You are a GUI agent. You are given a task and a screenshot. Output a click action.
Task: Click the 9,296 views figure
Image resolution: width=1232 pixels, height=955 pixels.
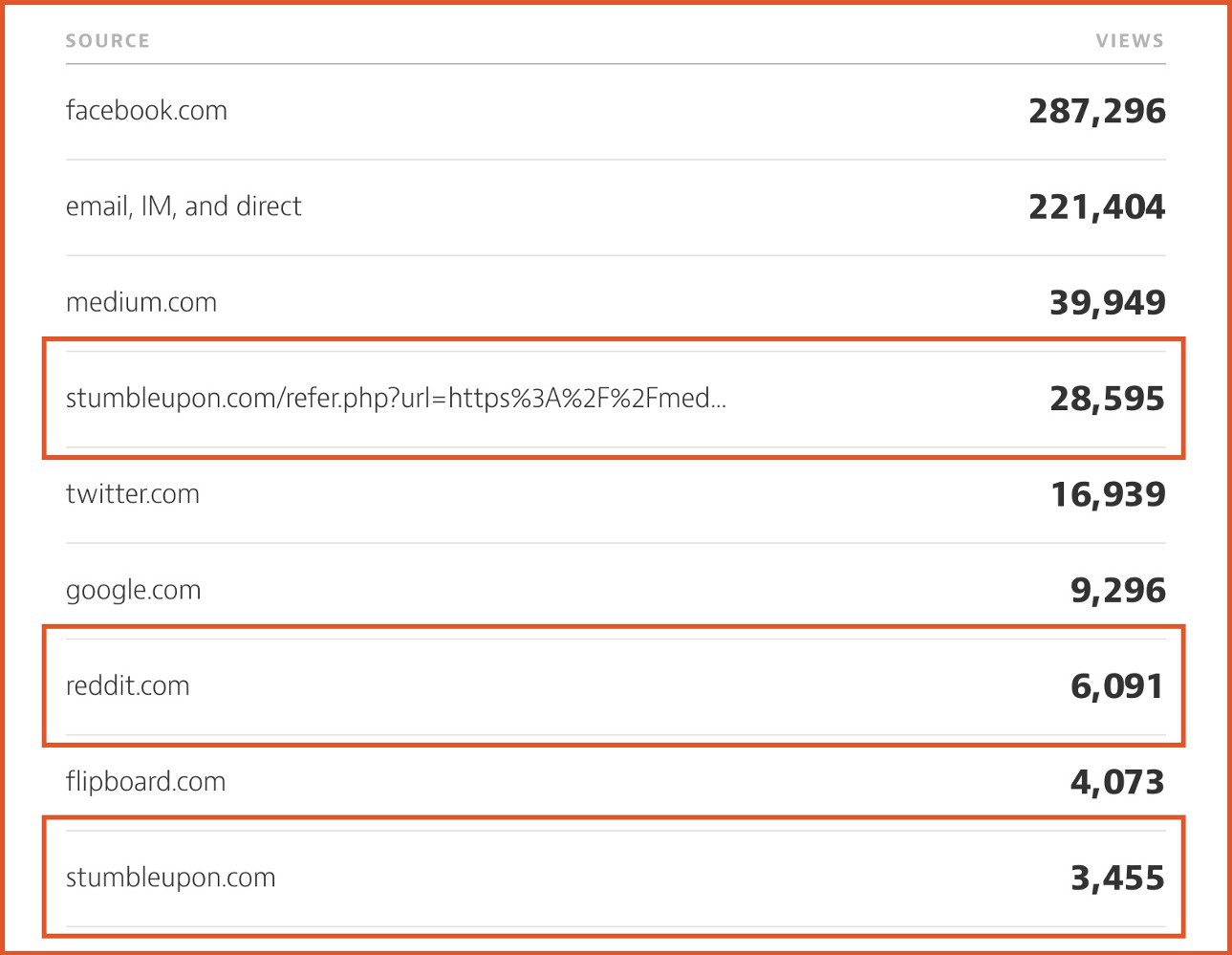pyautogui.click(x=1117, y=591)
